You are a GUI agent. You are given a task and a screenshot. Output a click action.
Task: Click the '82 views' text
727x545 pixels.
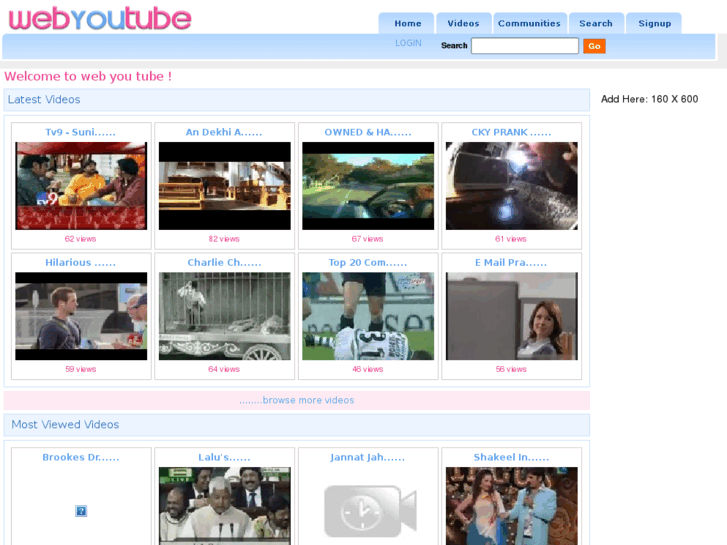tap(224, 239)
